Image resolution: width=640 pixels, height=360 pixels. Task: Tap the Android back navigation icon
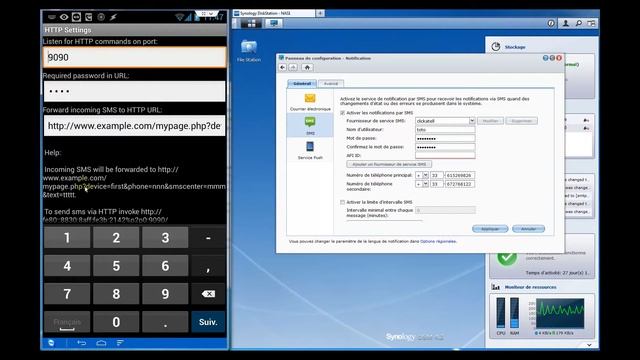[82, 343]
